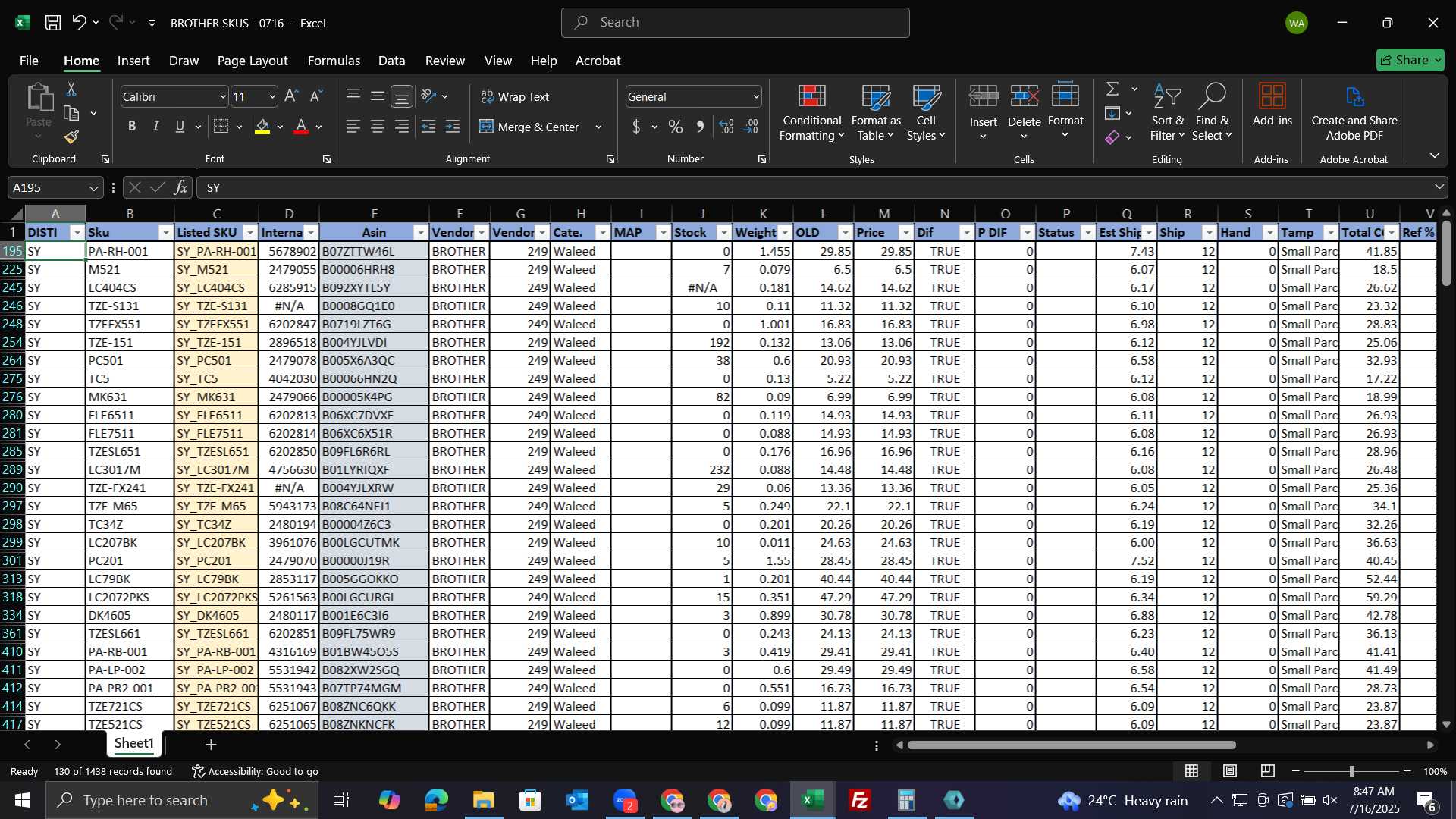1456x819 pixels.
Task: Toggle Italic formatting
Action: click(x=156, y=127)
